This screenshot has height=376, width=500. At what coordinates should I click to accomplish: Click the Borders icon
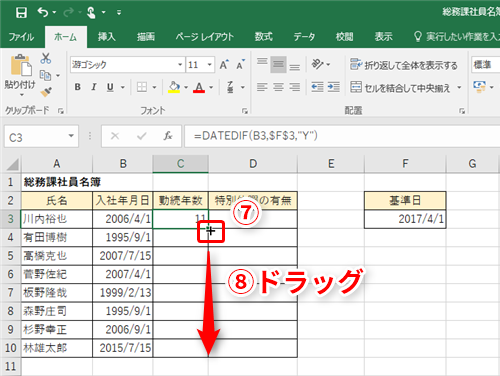pyautogui.click(x=142, y=87)
